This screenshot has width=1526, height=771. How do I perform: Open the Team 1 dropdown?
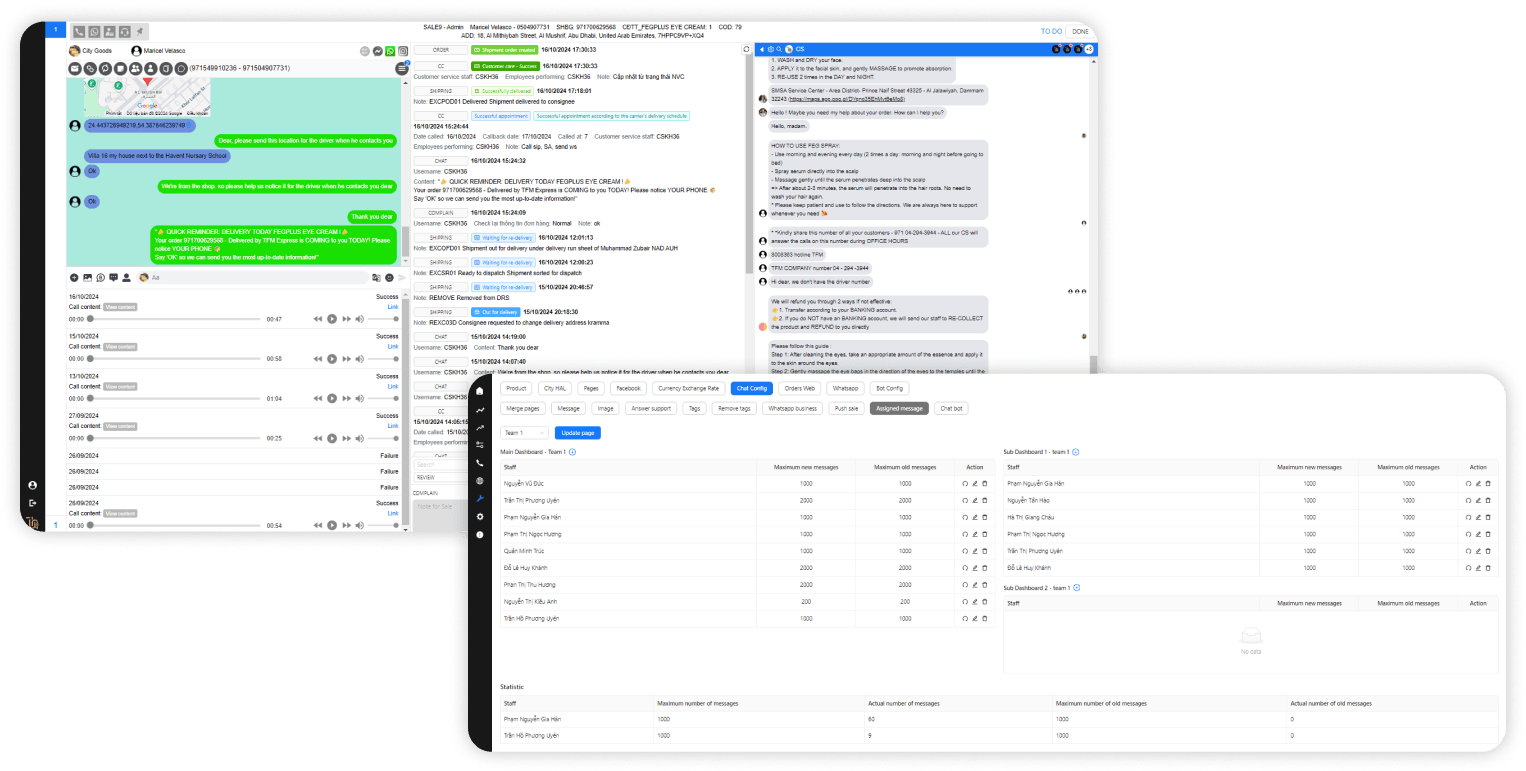tap(525, 433)
